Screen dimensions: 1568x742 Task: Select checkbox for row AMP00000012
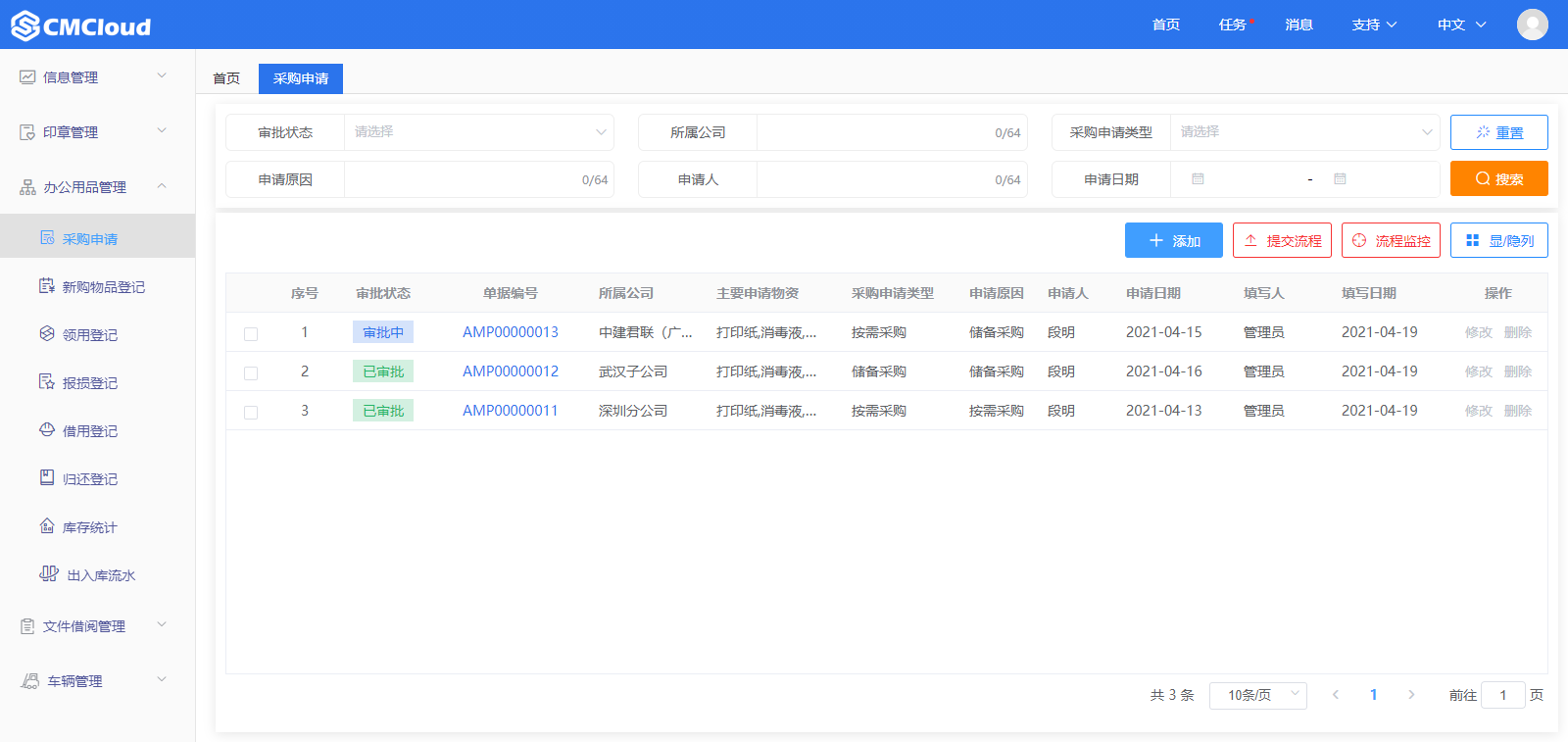pyautogui.click(x=251, y=373)
